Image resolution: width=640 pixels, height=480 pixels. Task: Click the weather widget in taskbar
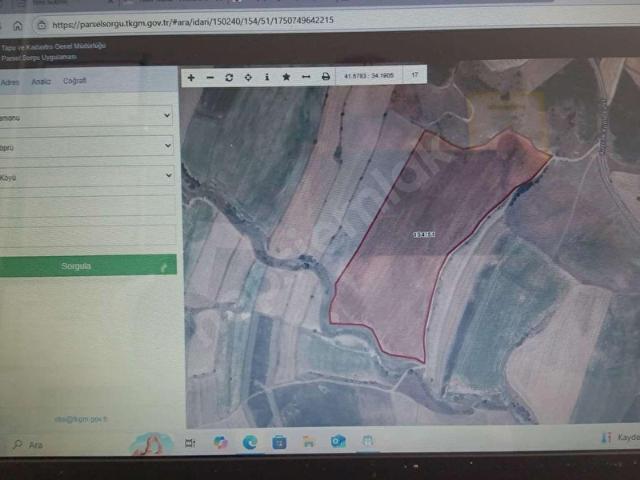point(619,438)
